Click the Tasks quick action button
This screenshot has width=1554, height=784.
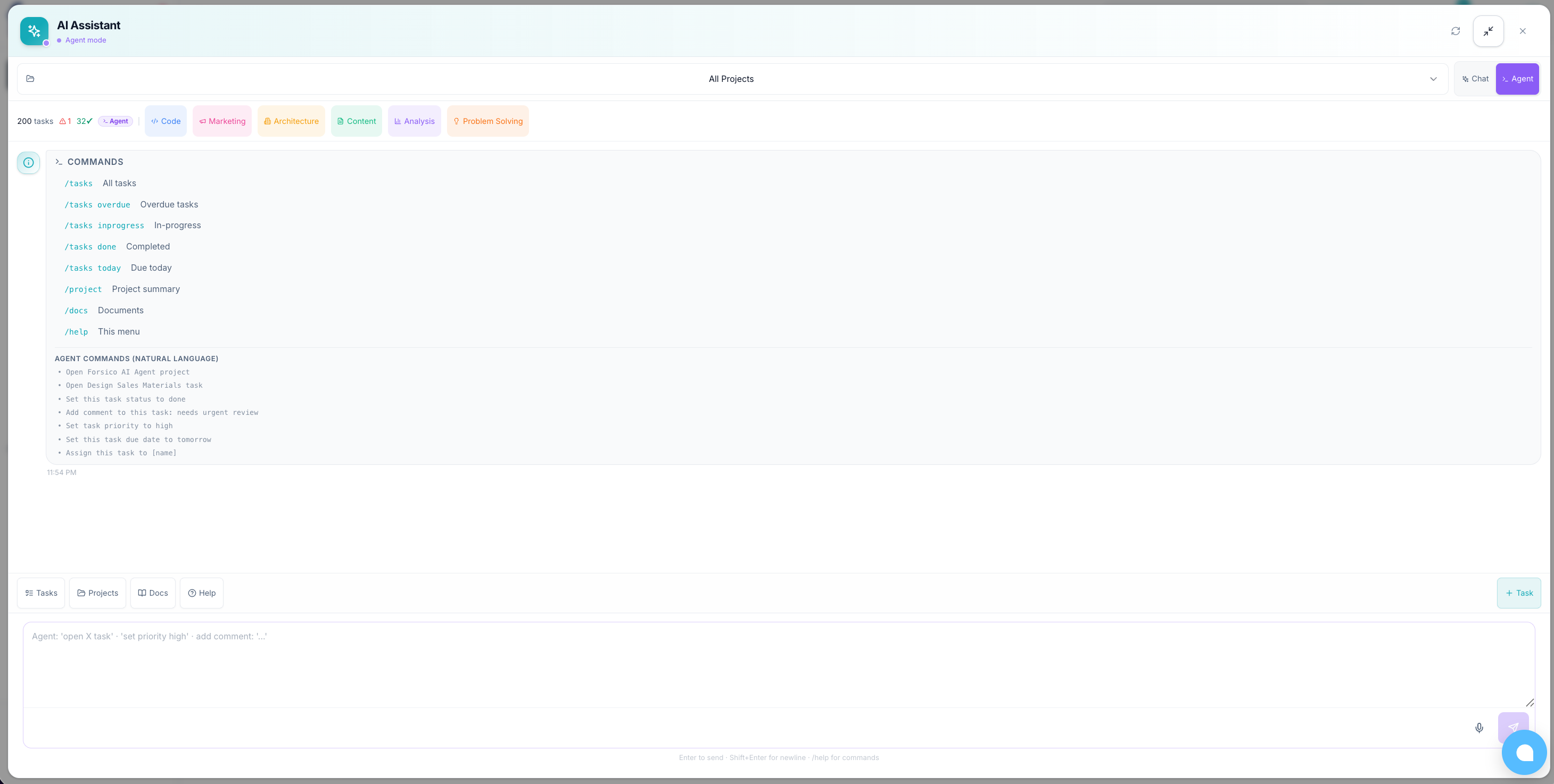pyautogui.click(x=41, y=593)
